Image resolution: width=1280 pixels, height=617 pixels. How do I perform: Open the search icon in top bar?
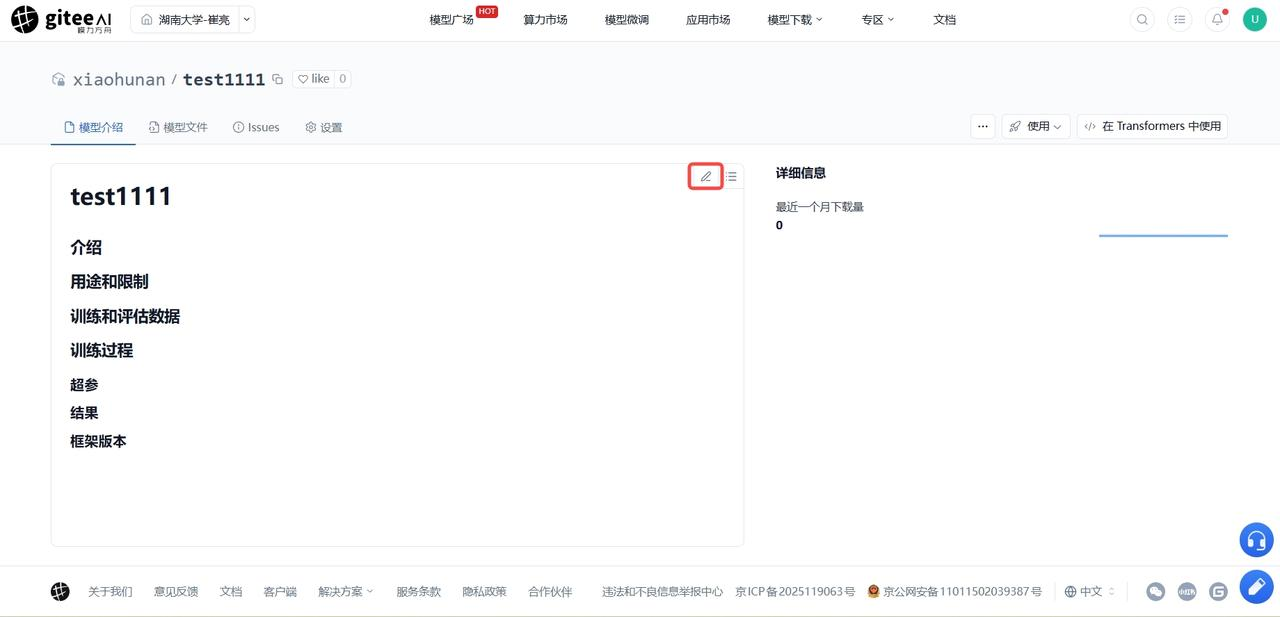[x=1142, y=19]
